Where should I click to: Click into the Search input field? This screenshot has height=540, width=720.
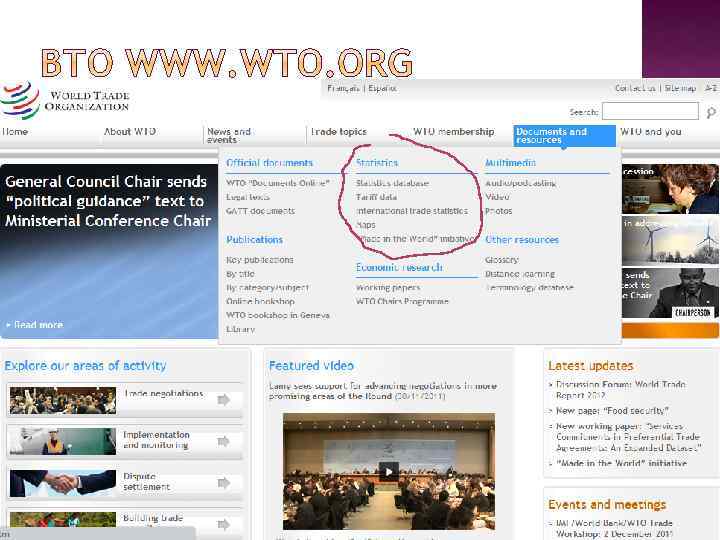click(650, 112)
